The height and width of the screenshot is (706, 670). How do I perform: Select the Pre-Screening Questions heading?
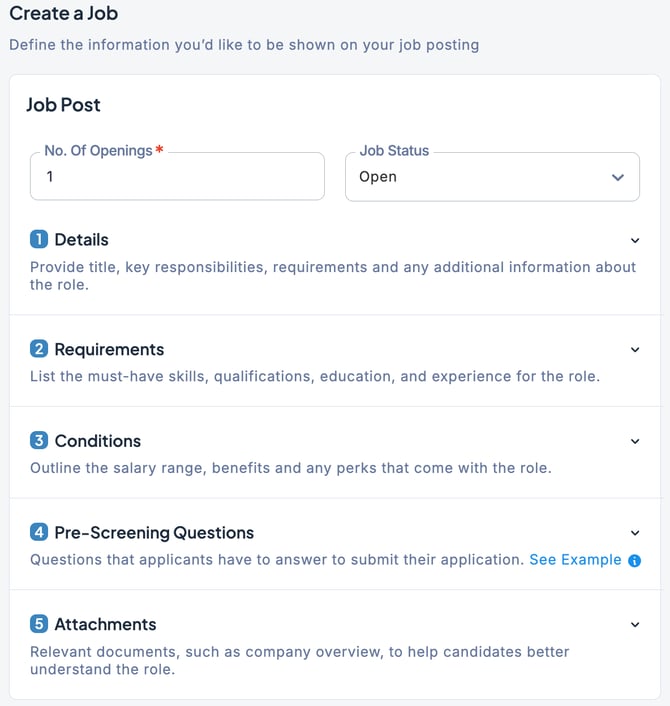click(x=154, y=533)
